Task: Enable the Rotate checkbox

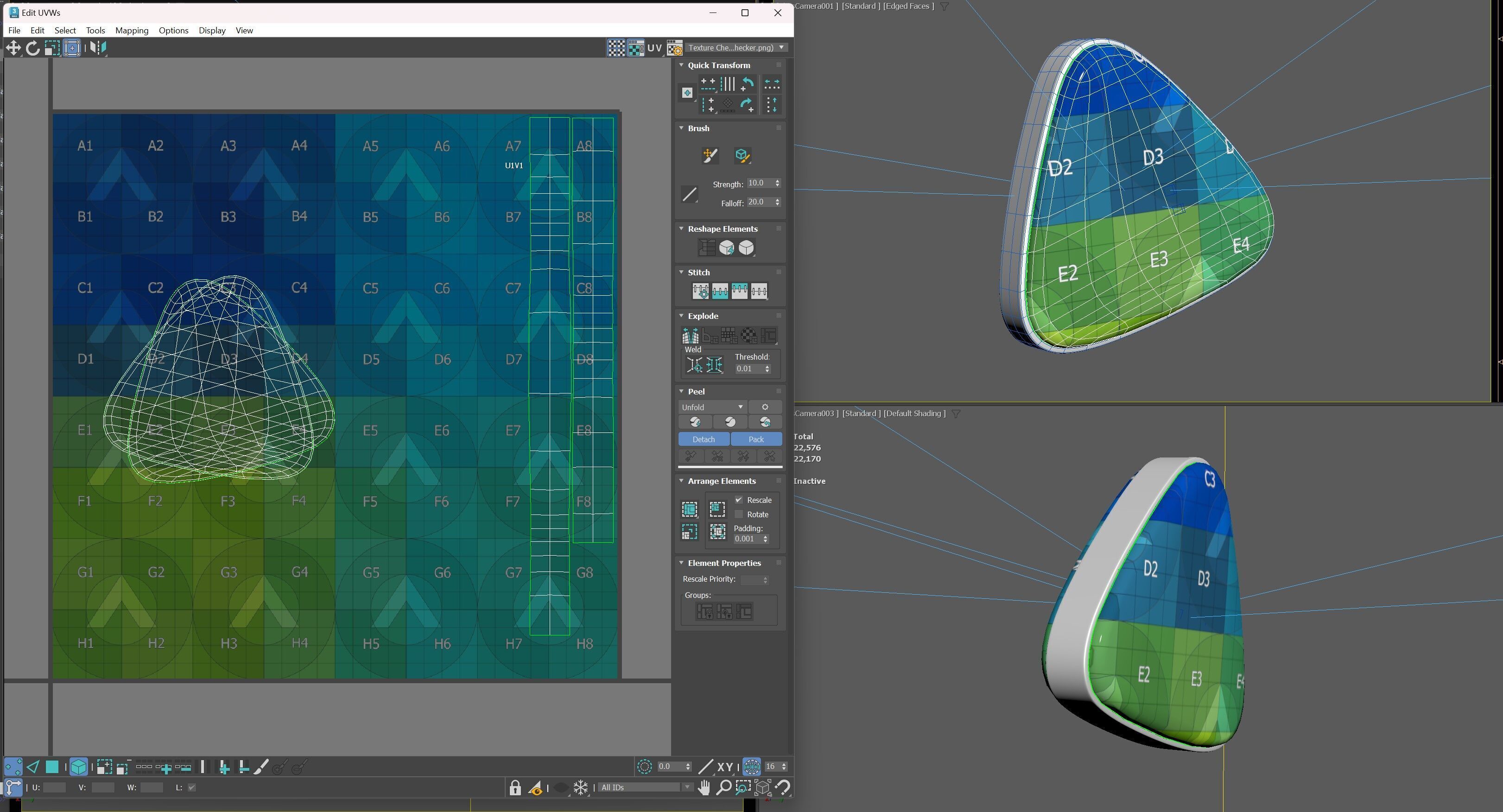Action: pos(739,514)
